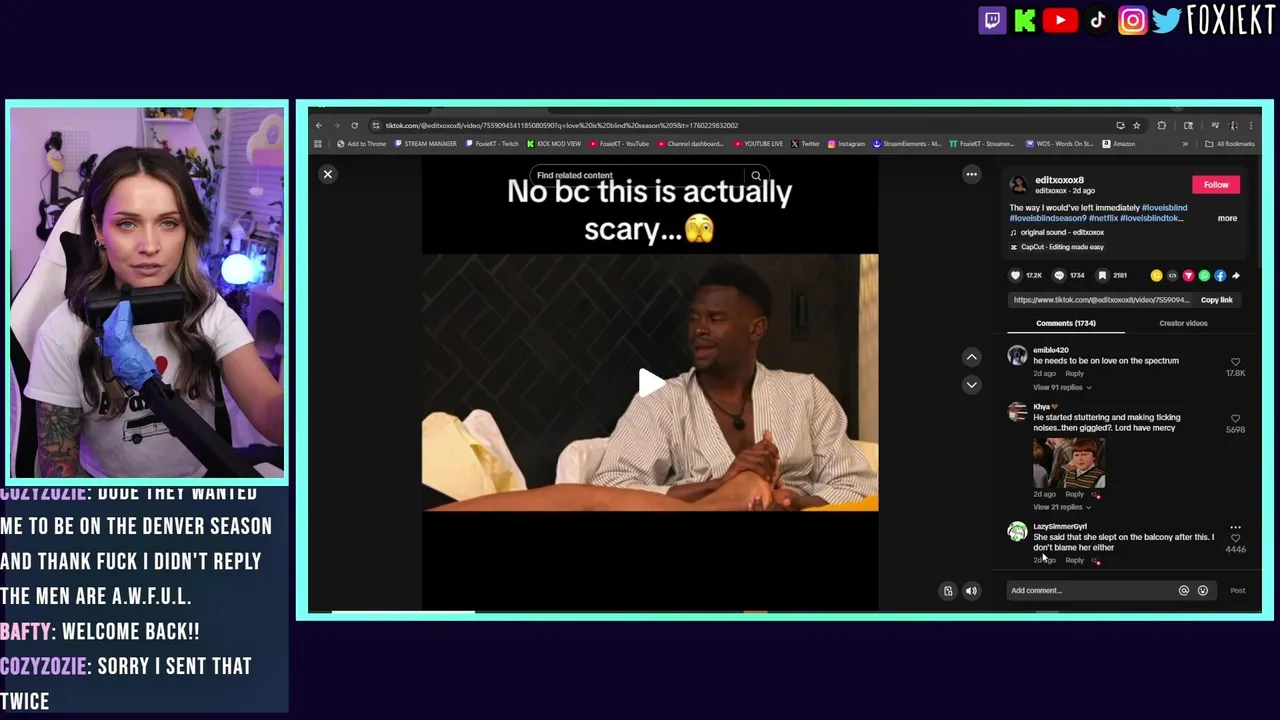Open the emoji picker in comment box
This screenshot has width=1280, height=720.
[x=1203, y=591]
